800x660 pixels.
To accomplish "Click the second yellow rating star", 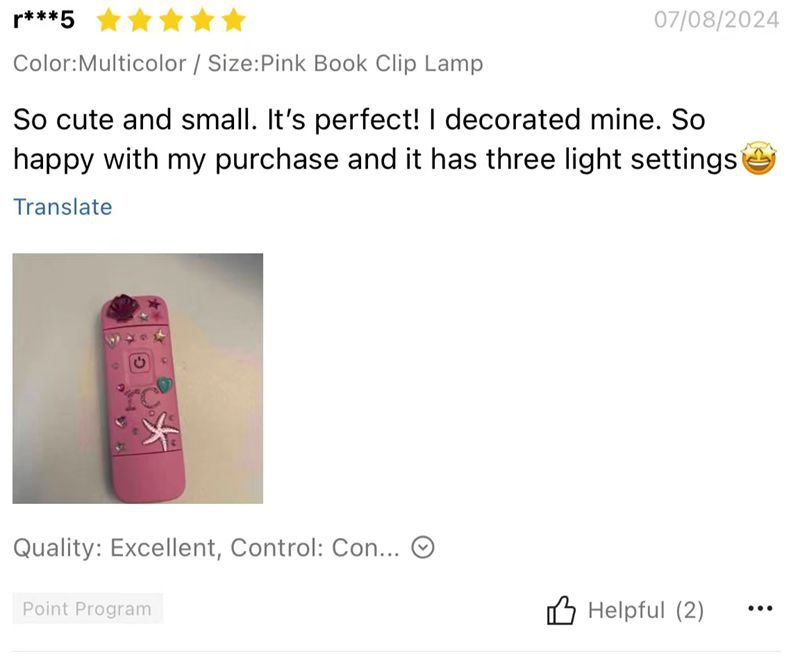I will 141,20.
